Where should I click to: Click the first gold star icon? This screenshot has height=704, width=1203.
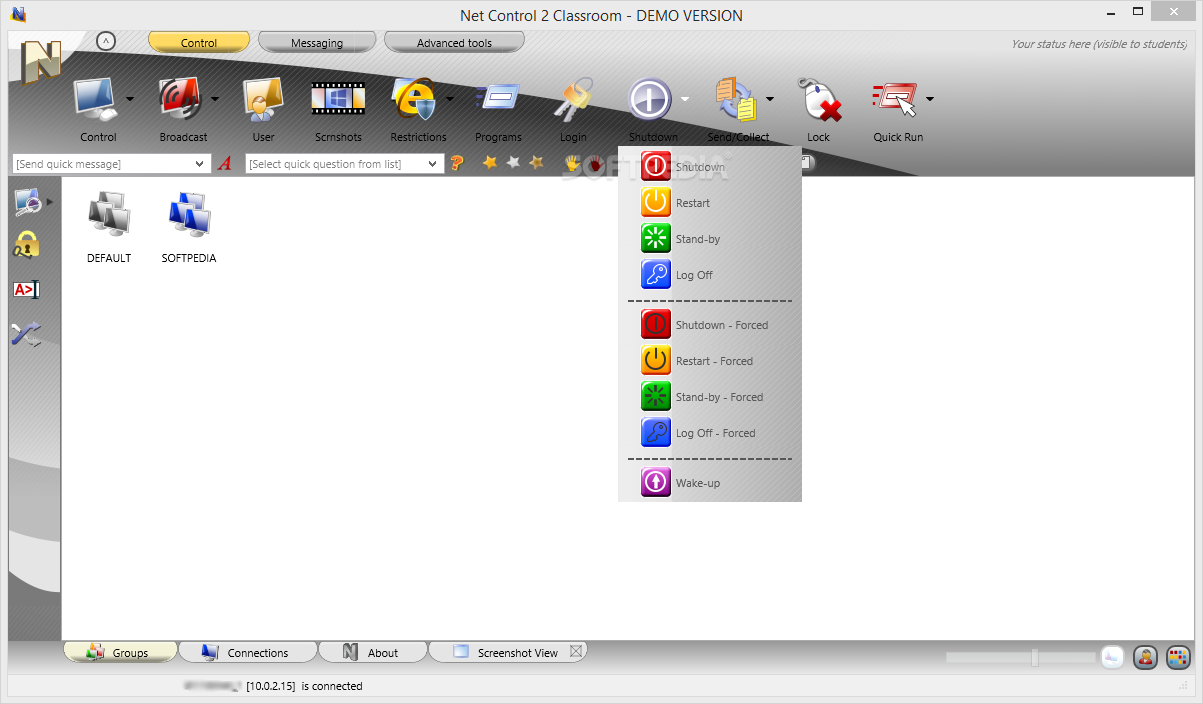pos(490,162)
